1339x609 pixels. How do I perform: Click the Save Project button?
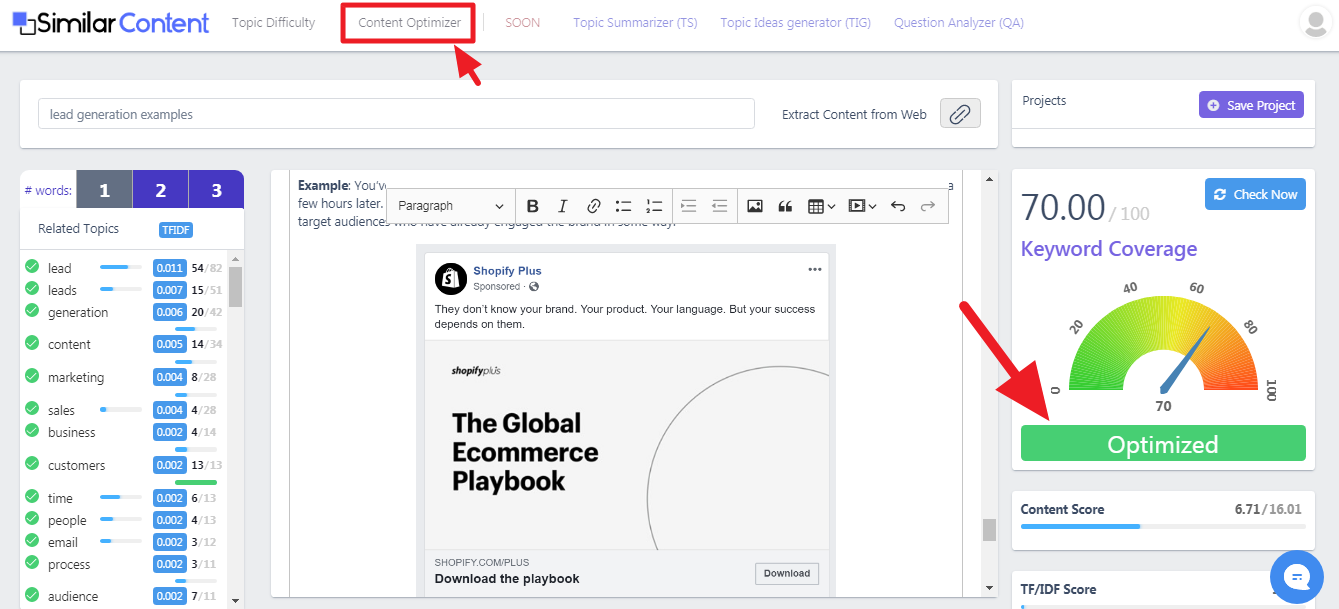[1251, 105]
